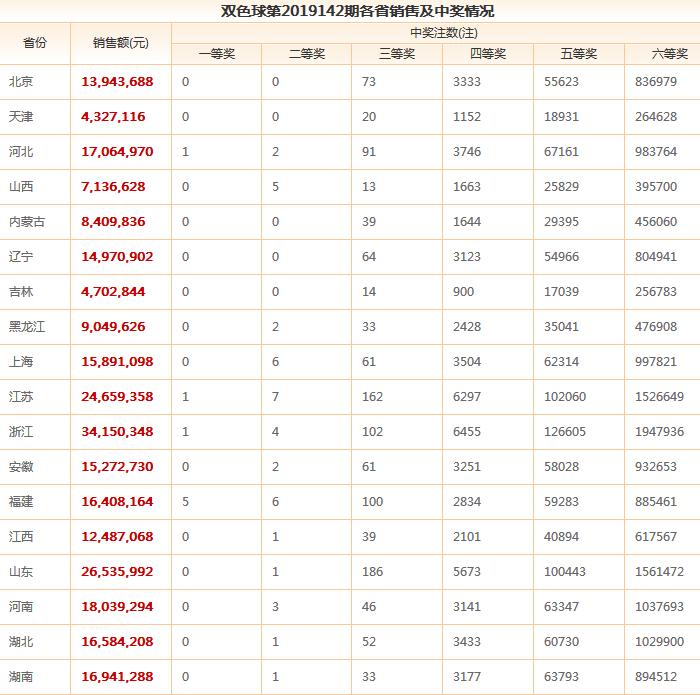Viewport: 700px width, 695px height.
Task: Click sales amount 13,943,688
Action: [117, 82]
